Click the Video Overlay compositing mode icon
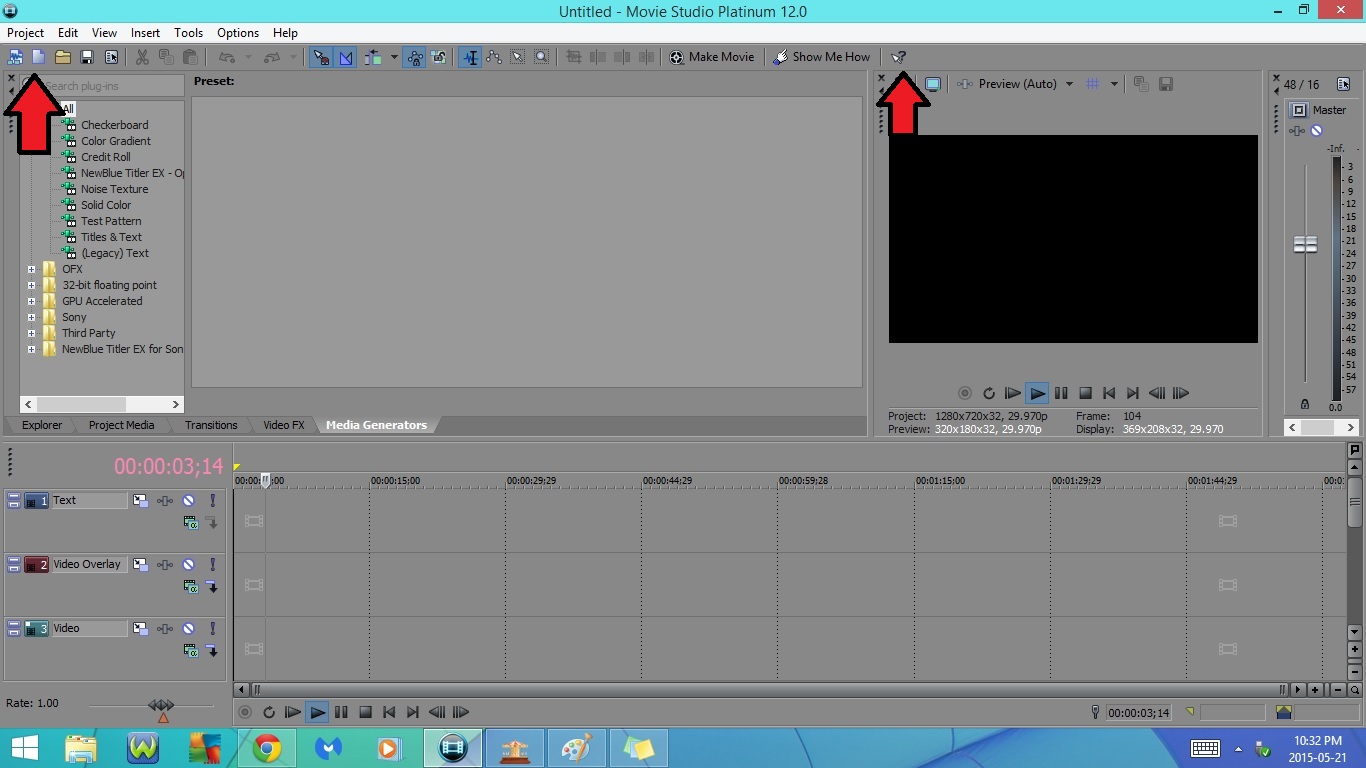1366x768 pixels. [x=190, y=587]
